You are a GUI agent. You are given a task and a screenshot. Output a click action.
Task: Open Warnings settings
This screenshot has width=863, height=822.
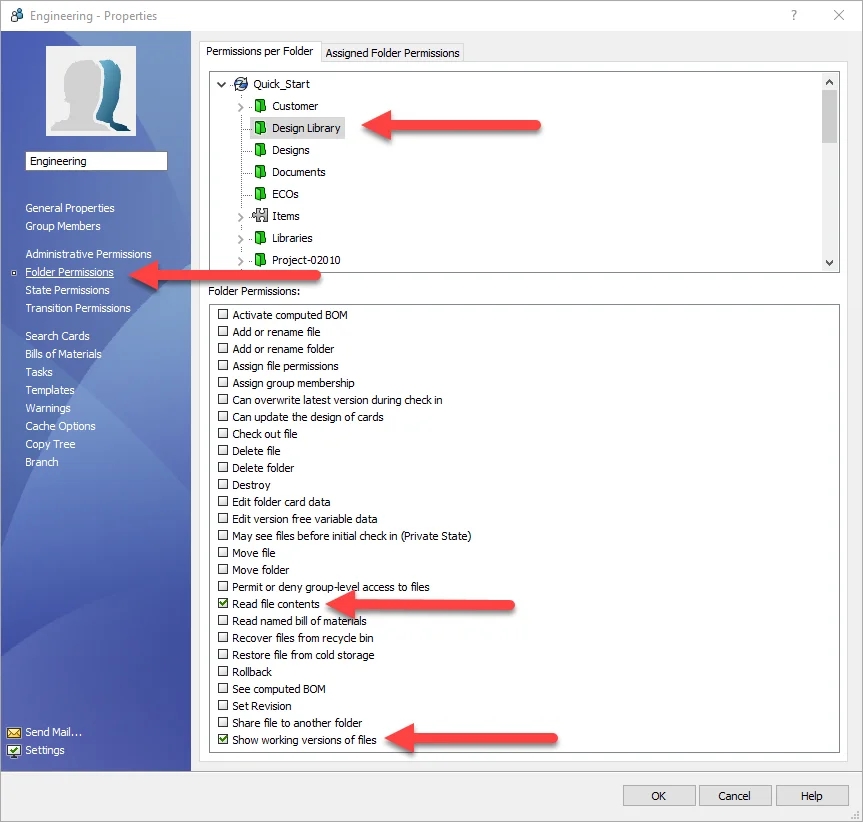point(48,408)
